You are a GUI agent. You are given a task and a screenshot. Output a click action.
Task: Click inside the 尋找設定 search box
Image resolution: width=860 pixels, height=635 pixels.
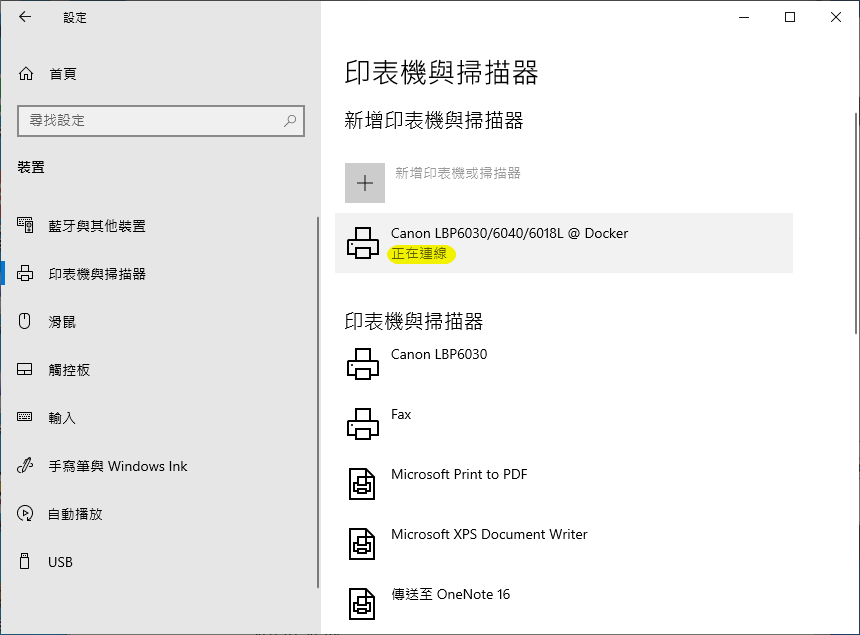click(150, 121)
